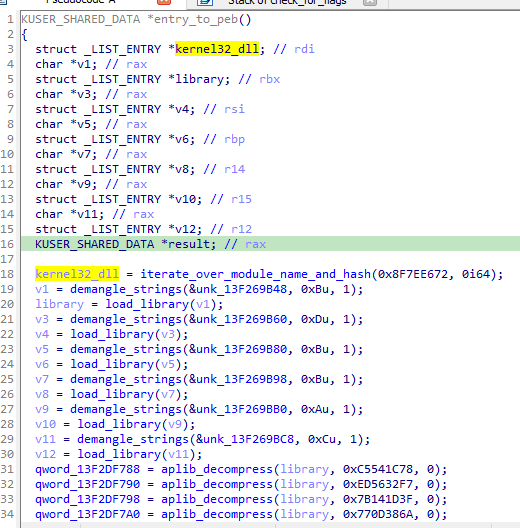Image resolution: width=520 pixels, height=528 pixels.
Task: Click the rdi register comment
Action: pyautogui.click(x=304, y=49)
